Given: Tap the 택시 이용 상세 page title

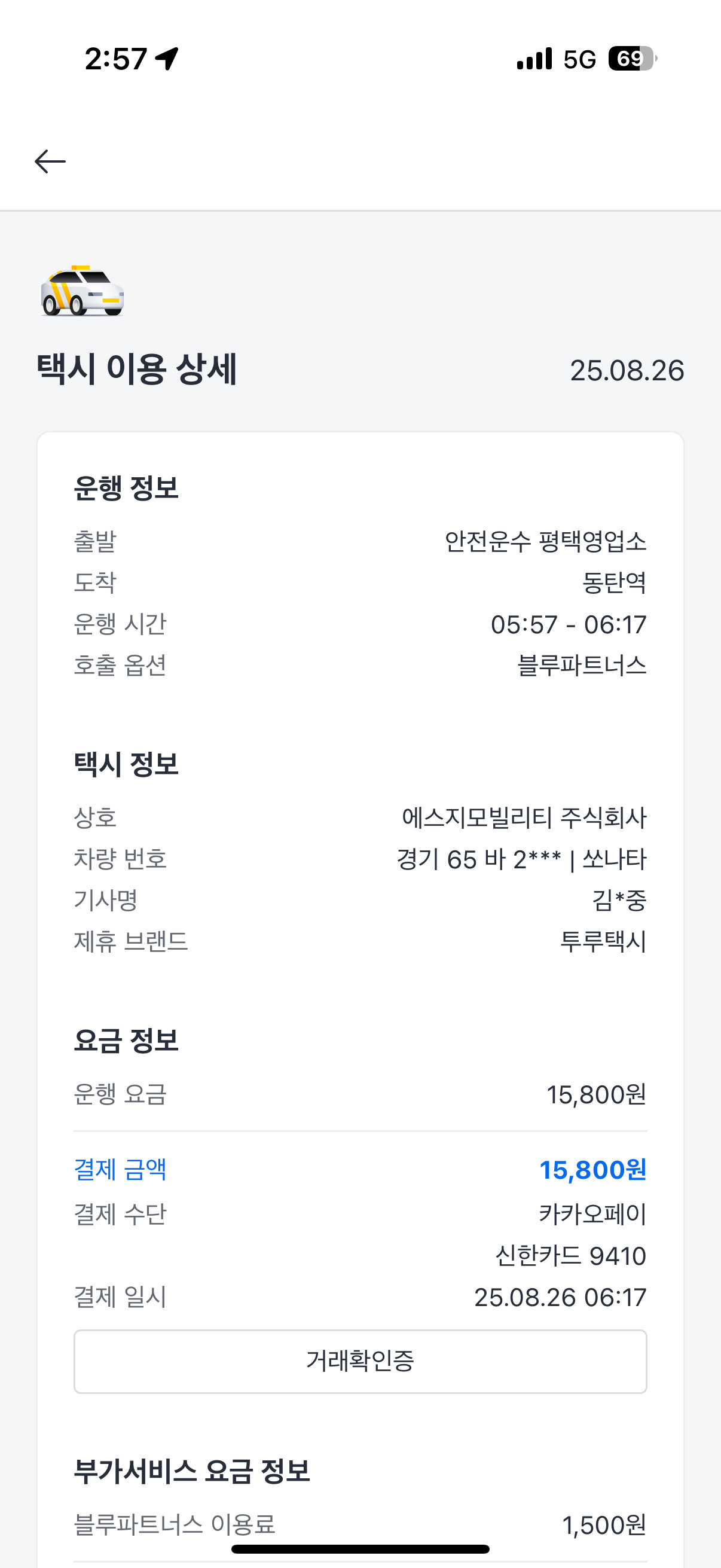Looking at the screenshot, I should (137, 369).
